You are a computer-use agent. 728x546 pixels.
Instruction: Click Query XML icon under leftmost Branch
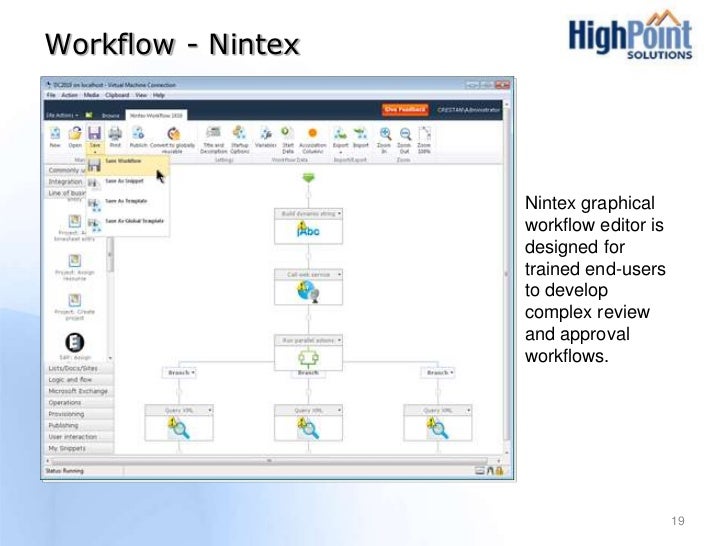tap(179, 428)
